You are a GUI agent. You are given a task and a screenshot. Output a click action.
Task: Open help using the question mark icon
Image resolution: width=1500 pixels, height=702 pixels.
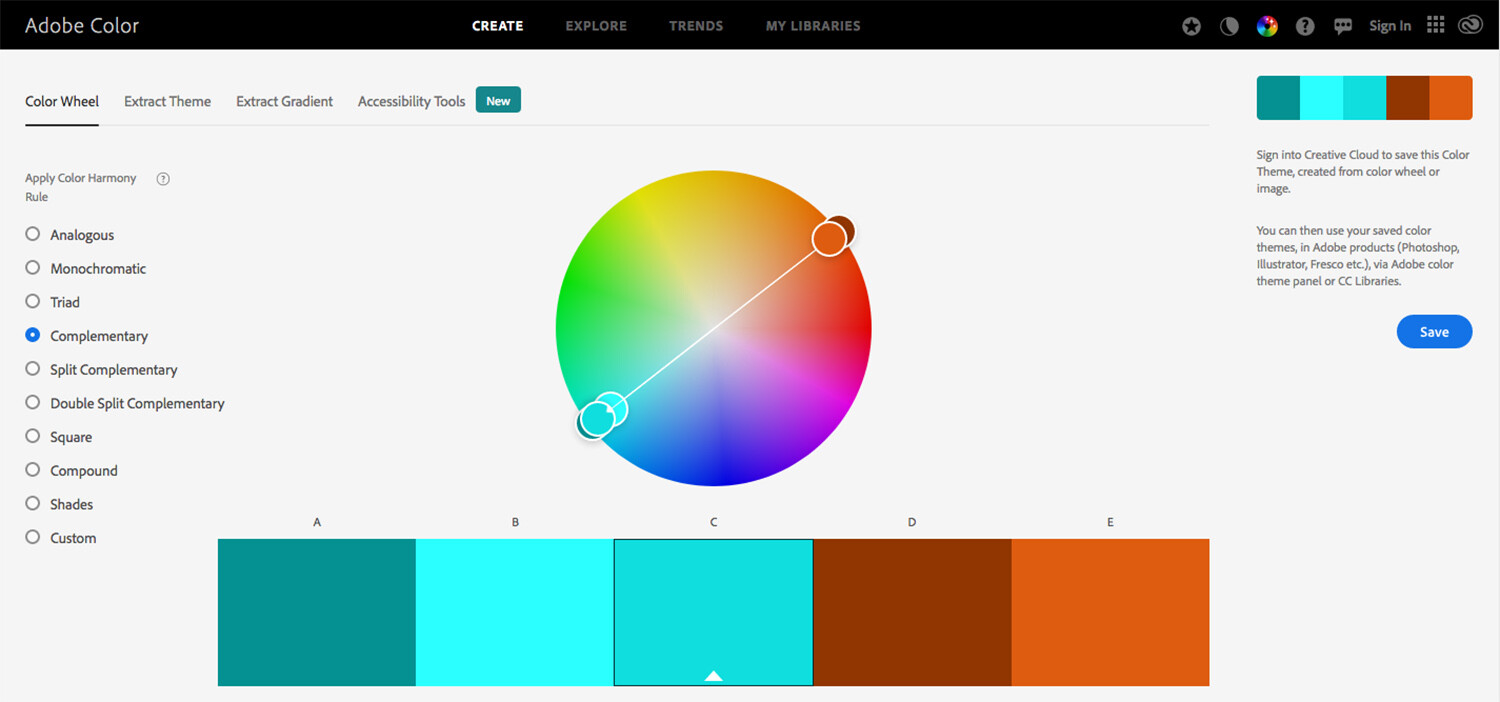pos(1305,26)
